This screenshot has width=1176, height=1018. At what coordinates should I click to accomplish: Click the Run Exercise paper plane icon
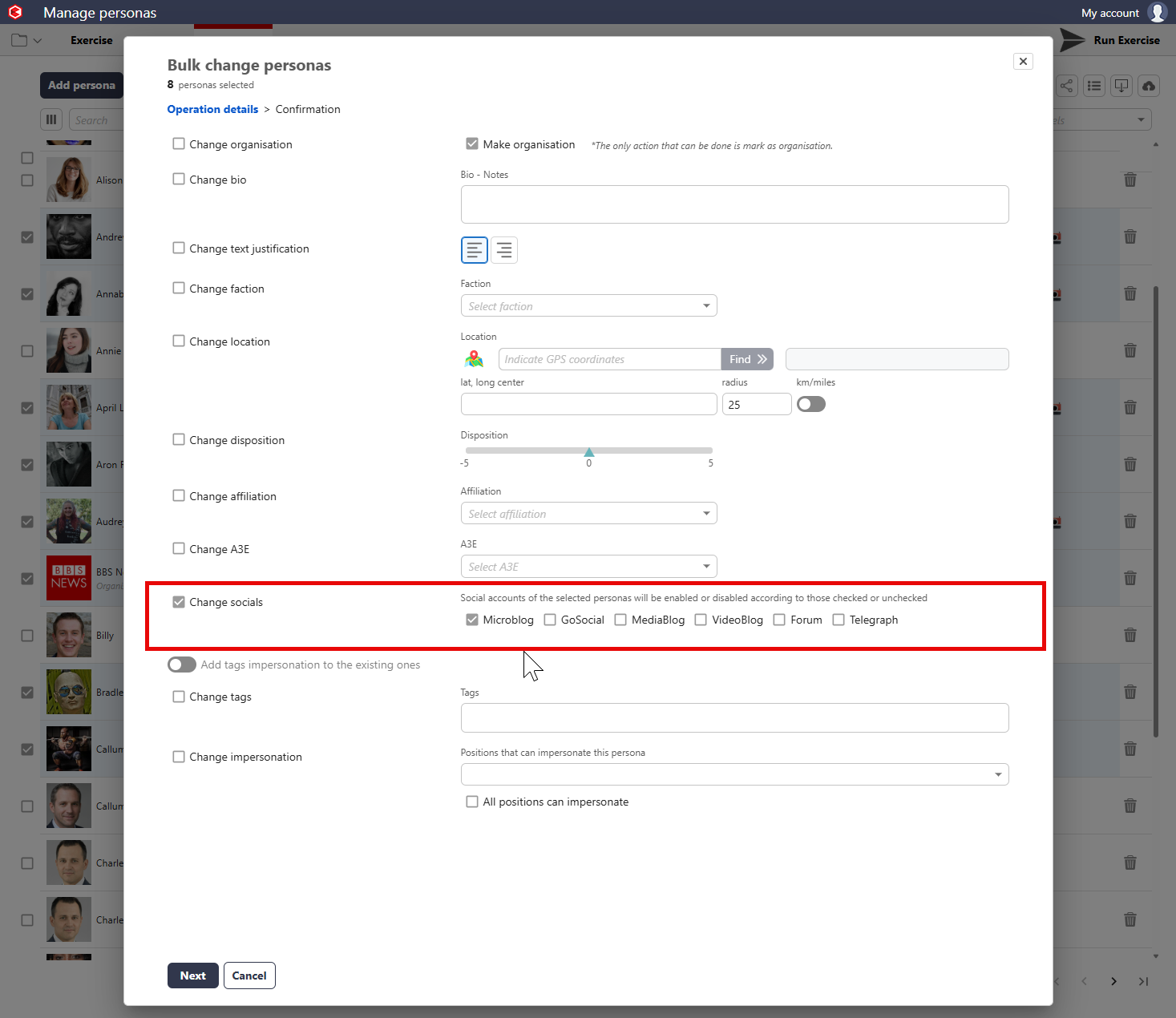1072,40
